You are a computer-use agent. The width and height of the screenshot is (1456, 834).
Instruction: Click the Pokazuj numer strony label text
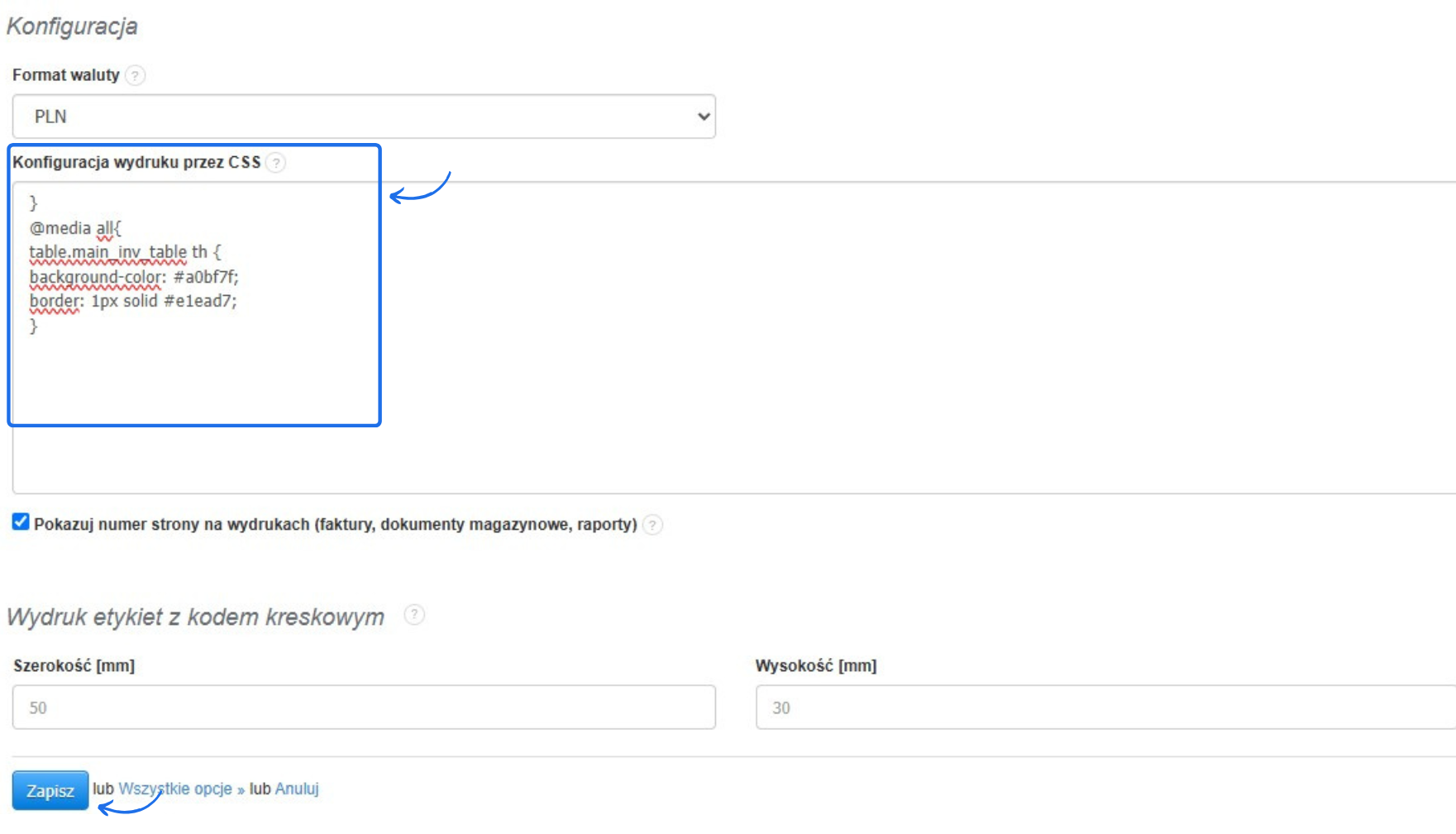pos(335,524)
